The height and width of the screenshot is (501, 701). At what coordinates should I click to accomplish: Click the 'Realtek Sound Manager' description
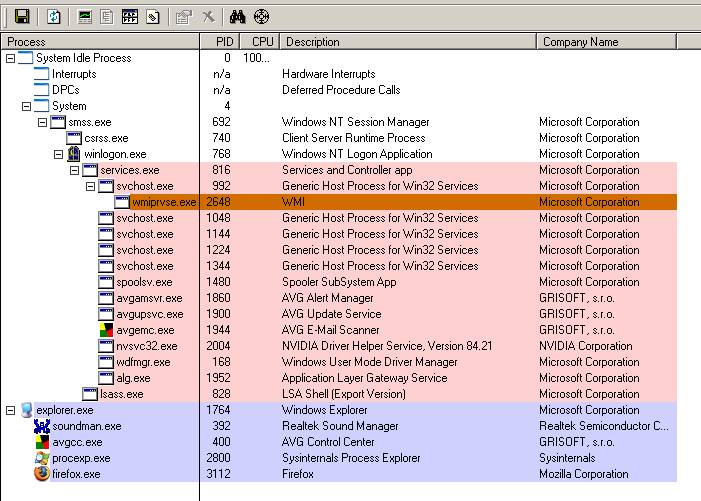click(340, 426)
